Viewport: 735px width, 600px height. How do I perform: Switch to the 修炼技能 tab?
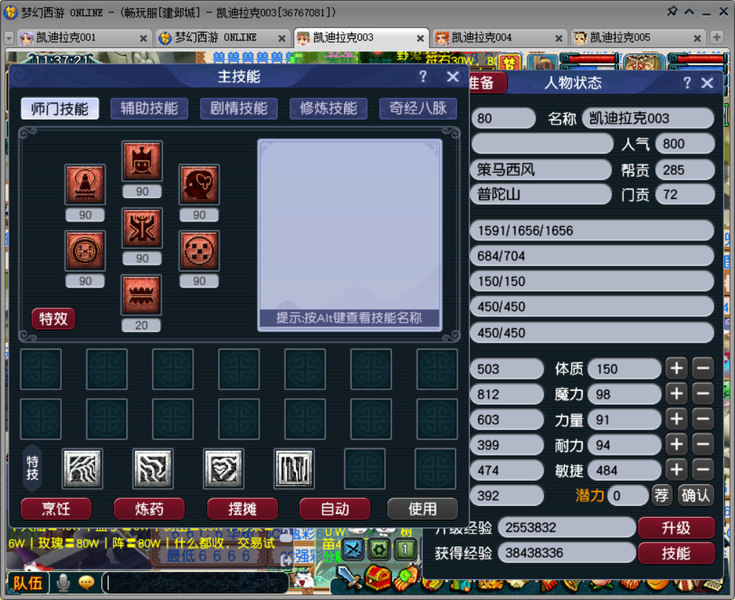tap(328, 109)
